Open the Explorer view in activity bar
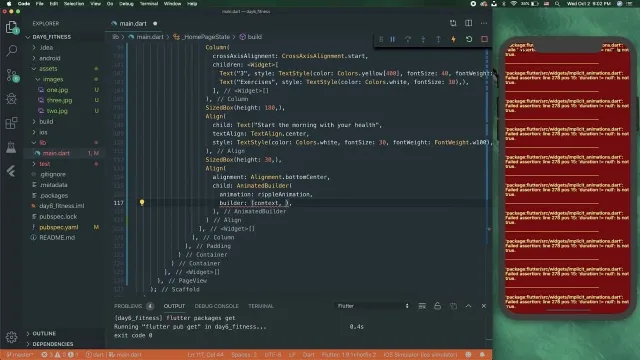Screen dimensions: 640x360 click(x=11, y=28)
